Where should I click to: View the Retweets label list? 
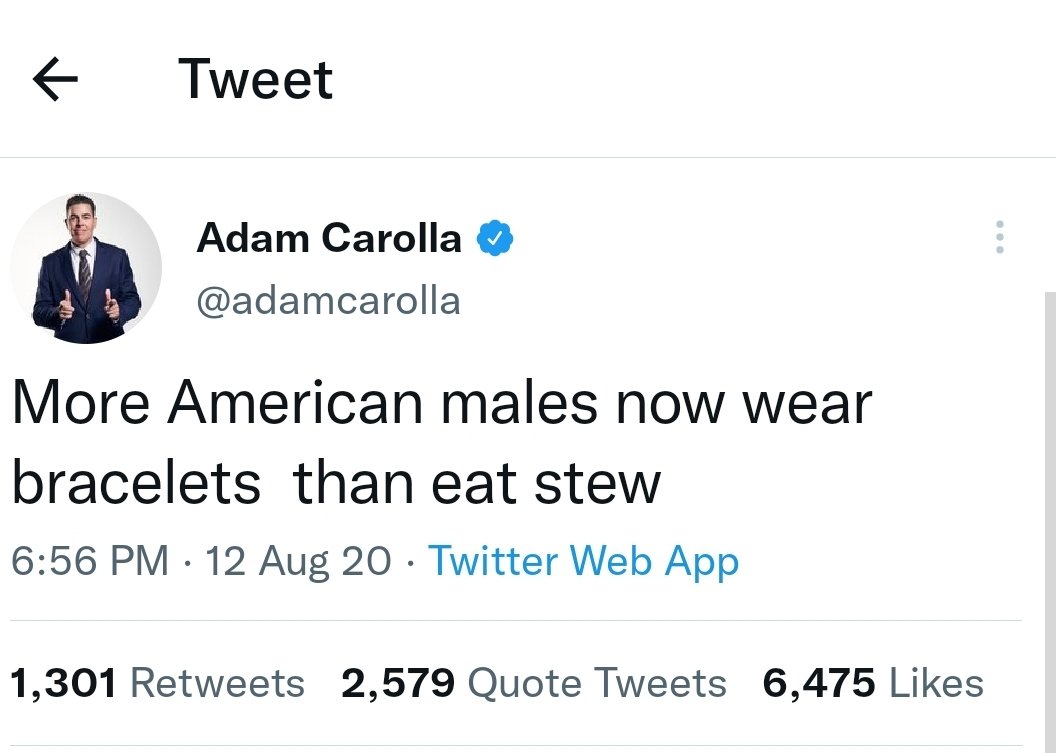[x=218, y=683]
